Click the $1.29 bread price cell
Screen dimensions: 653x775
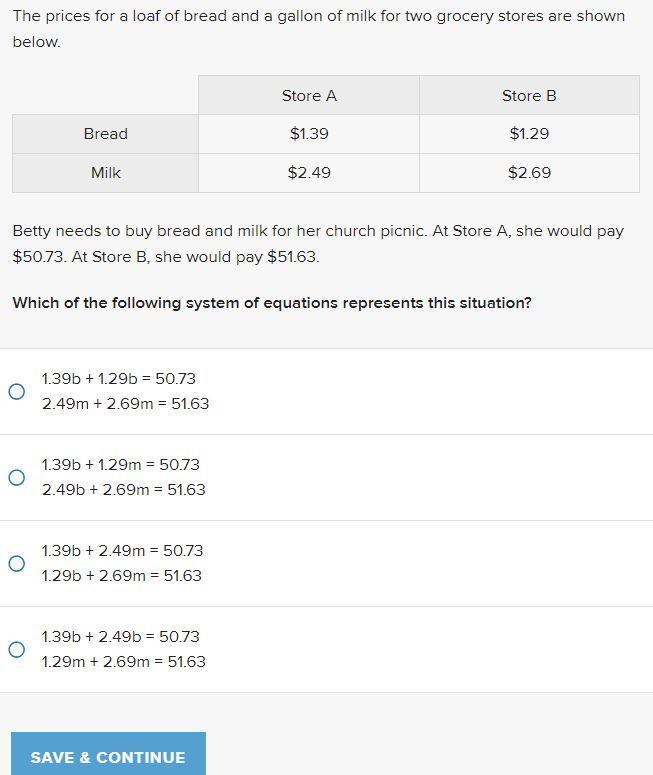(529, 134)
